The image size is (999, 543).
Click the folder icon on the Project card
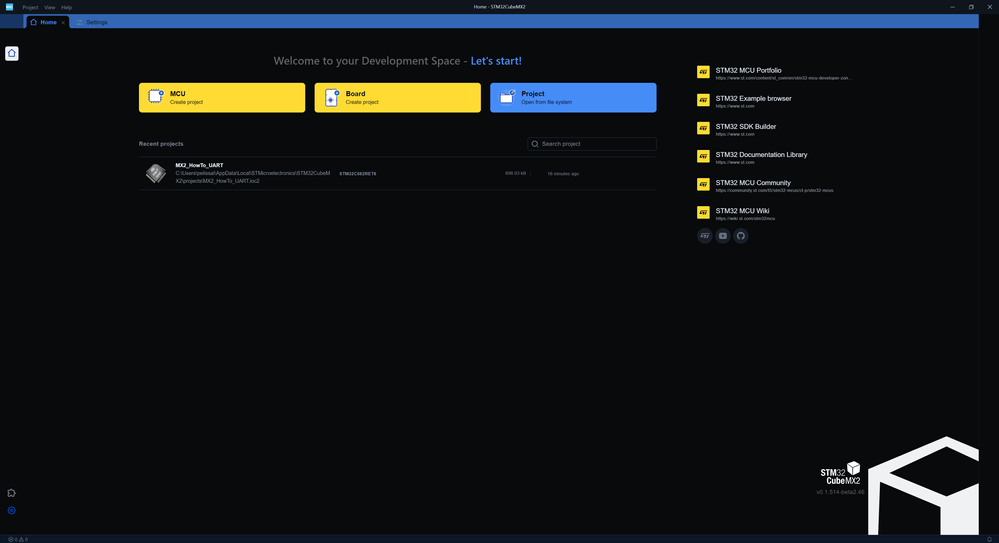click(x=507, y=97)
